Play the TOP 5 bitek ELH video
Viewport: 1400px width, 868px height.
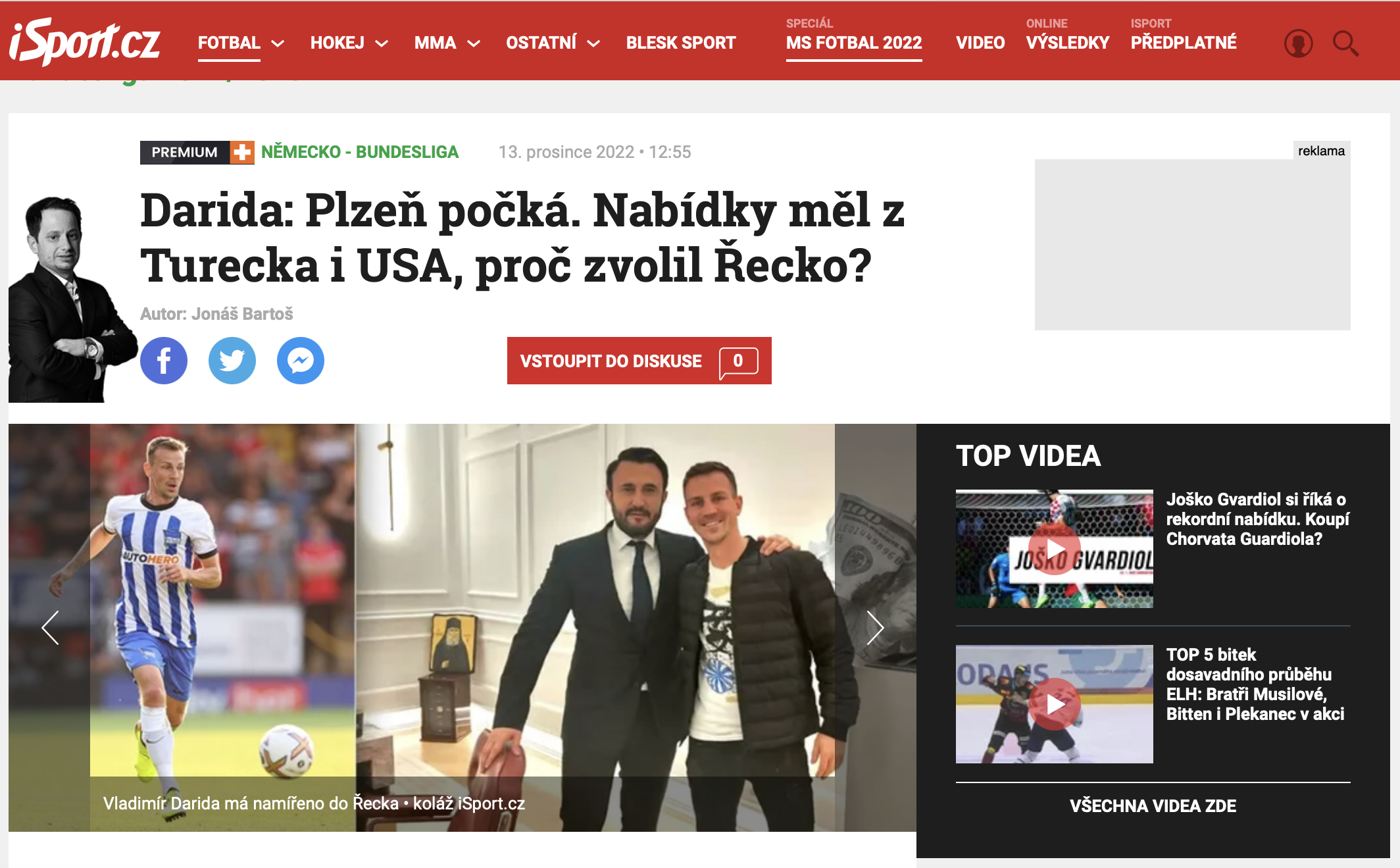(x=1055, y=704)
